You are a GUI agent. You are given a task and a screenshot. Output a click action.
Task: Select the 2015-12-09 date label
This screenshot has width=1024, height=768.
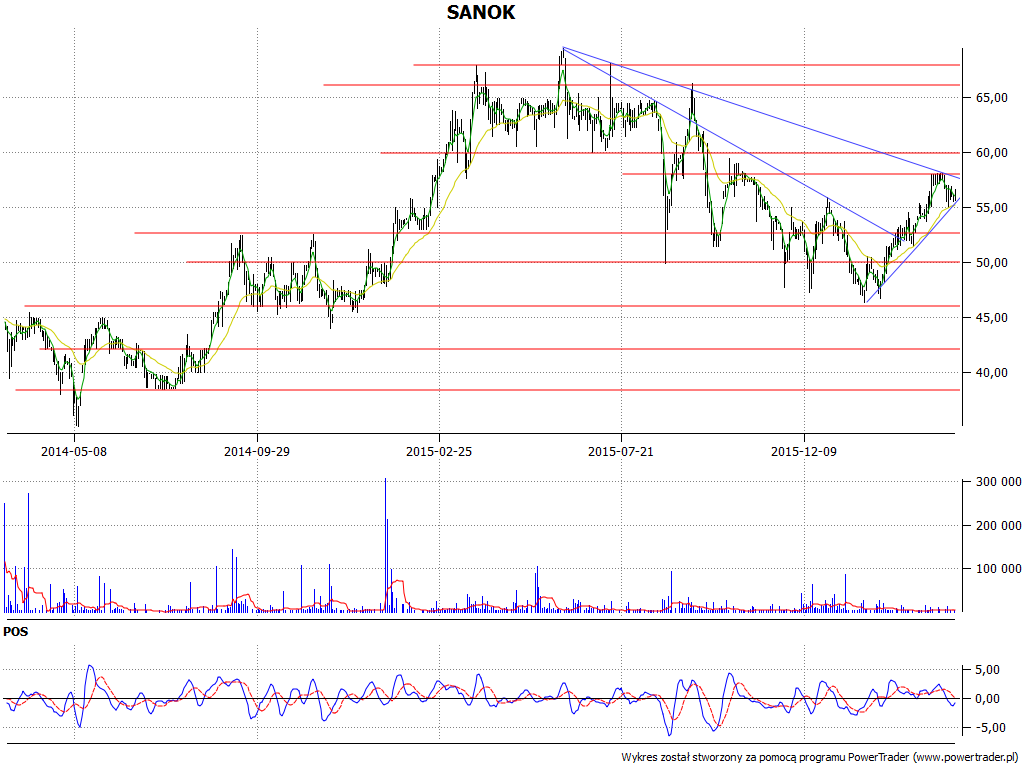[803, 451]
